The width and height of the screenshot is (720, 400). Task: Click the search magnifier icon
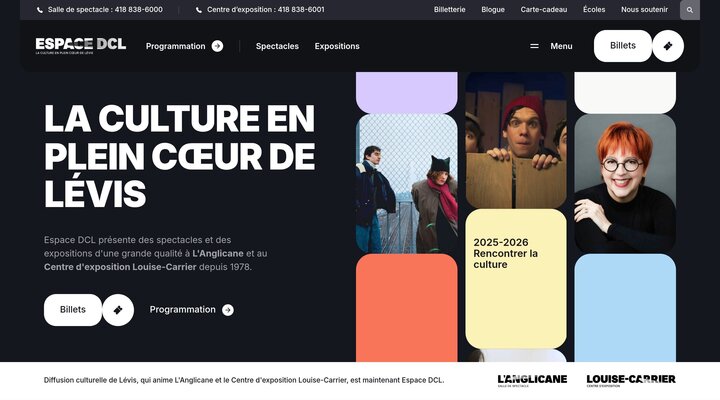(x=690, y=10)
